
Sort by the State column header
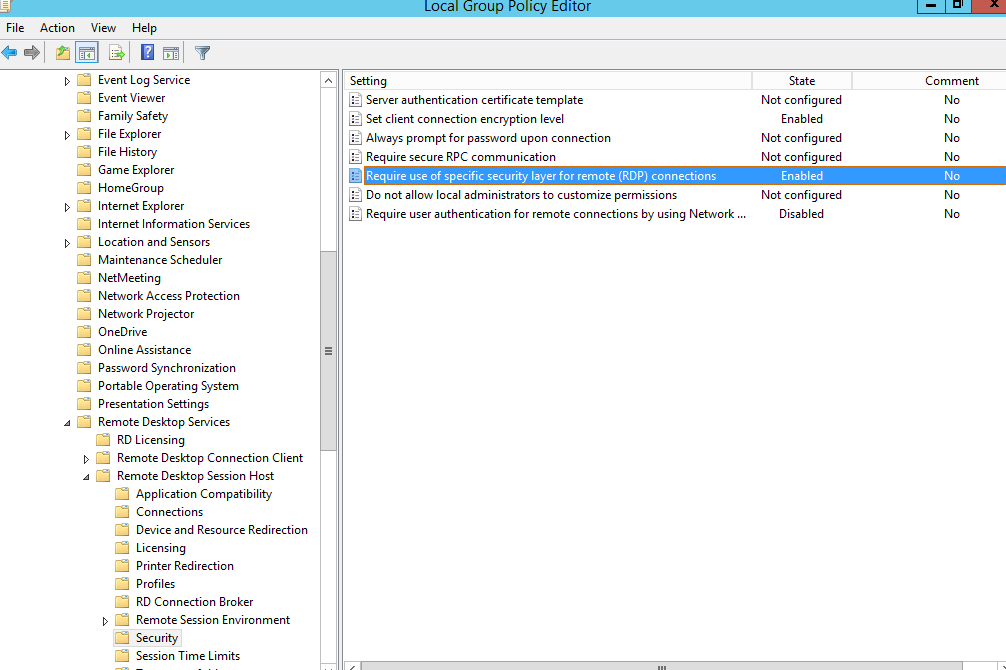pos(801,81)
